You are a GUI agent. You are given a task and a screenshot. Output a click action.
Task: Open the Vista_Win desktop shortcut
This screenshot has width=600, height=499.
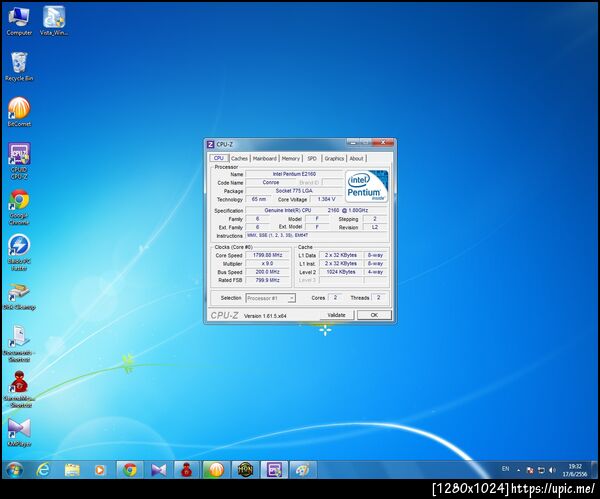point(54,21)
